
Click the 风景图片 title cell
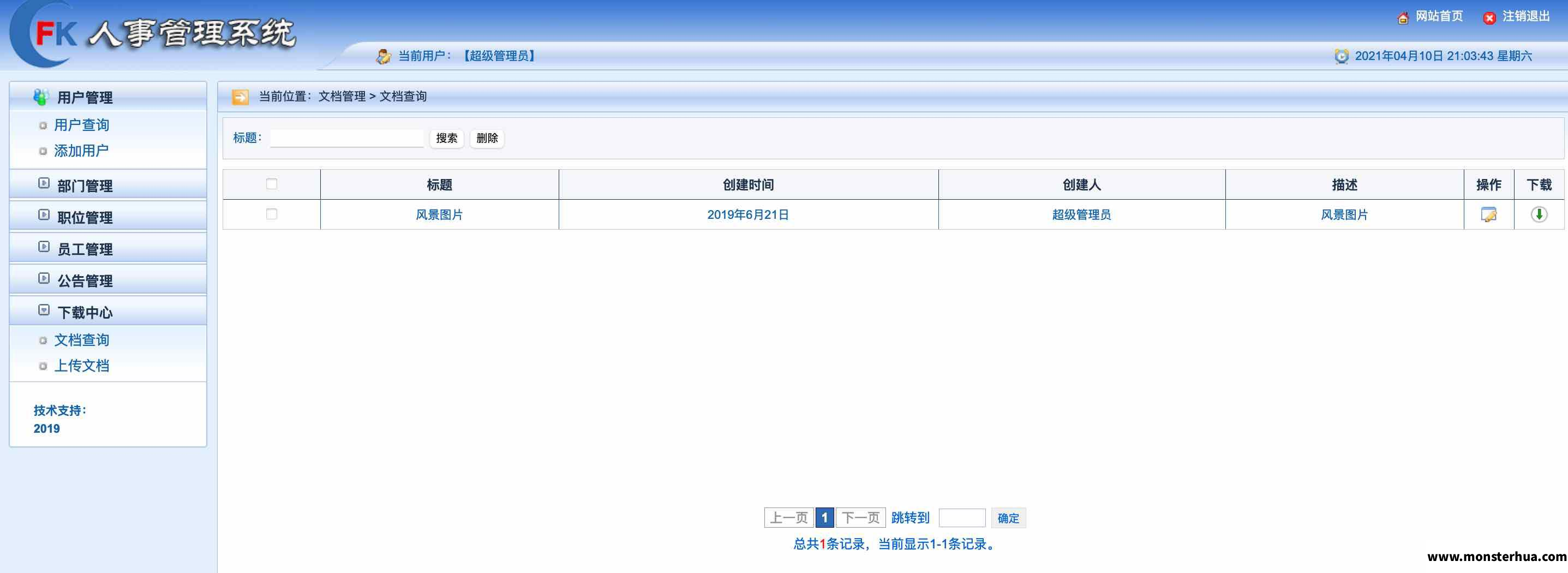coord(439,214)
